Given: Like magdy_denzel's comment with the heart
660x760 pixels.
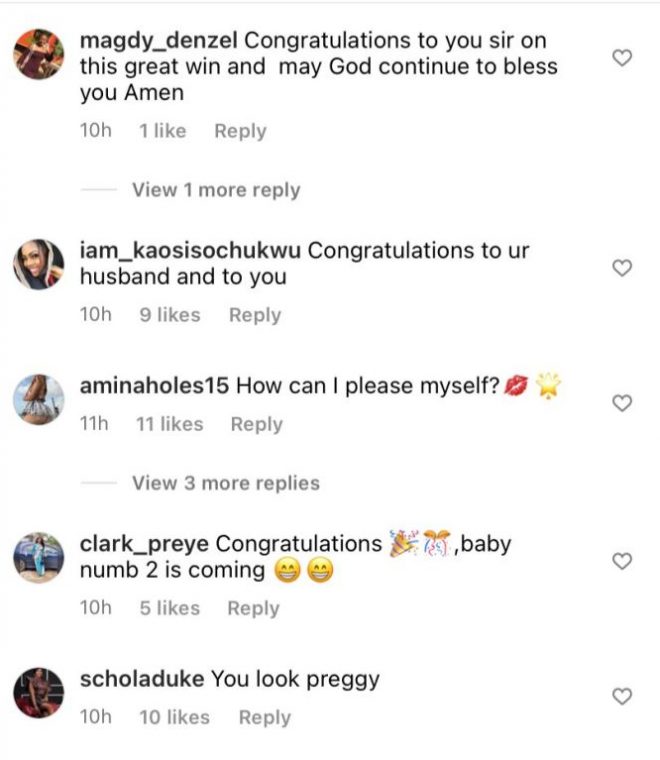Looking at the screenshot, I should point(622,58).
